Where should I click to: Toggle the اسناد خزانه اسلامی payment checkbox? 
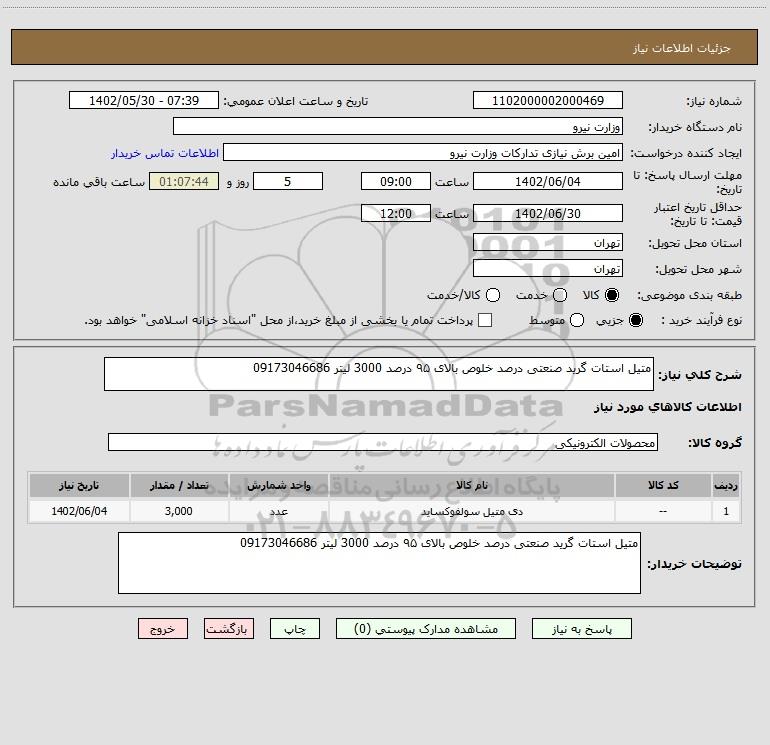(485, 320)
